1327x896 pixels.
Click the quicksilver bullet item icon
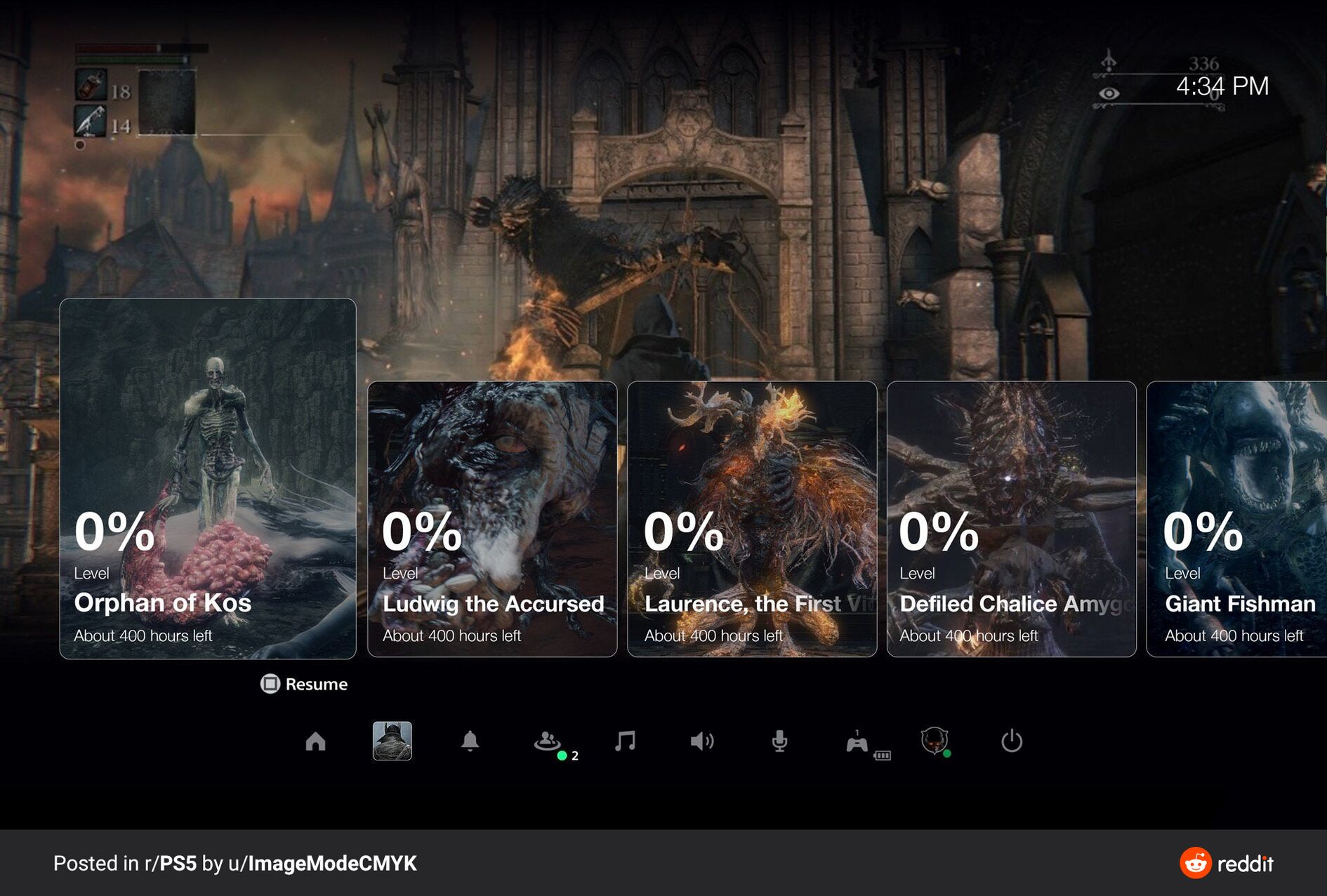pos(91,121)
